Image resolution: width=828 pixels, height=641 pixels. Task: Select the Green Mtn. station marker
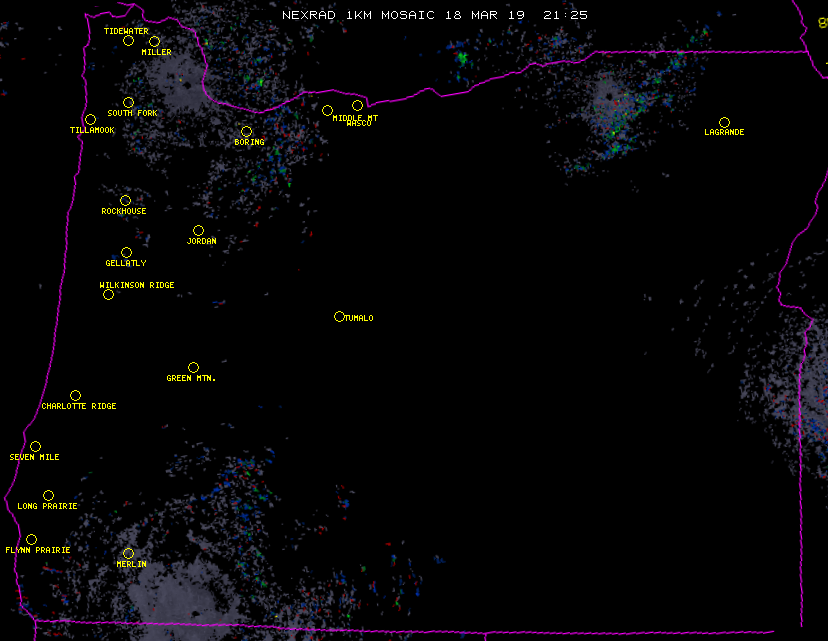coord(193,368)
